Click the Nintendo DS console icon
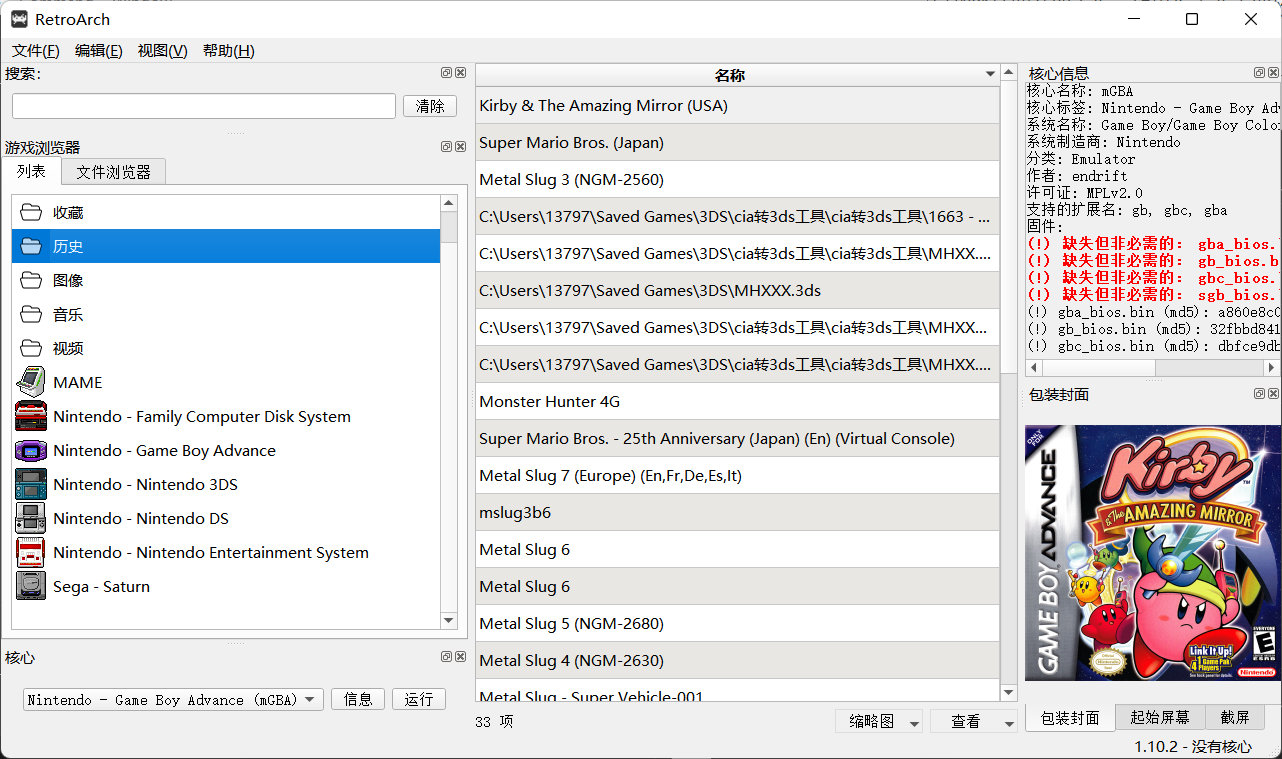1282x759 pixels. 31,518
